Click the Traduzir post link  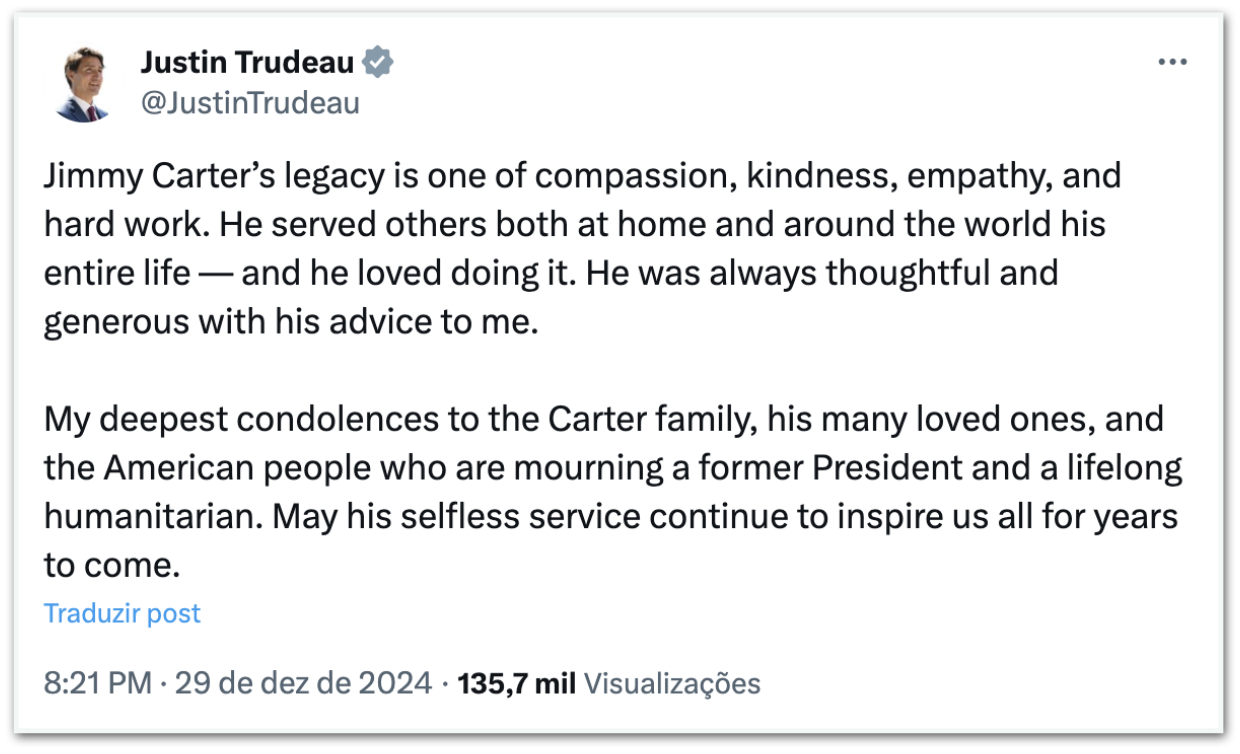(x=122, y=613)
